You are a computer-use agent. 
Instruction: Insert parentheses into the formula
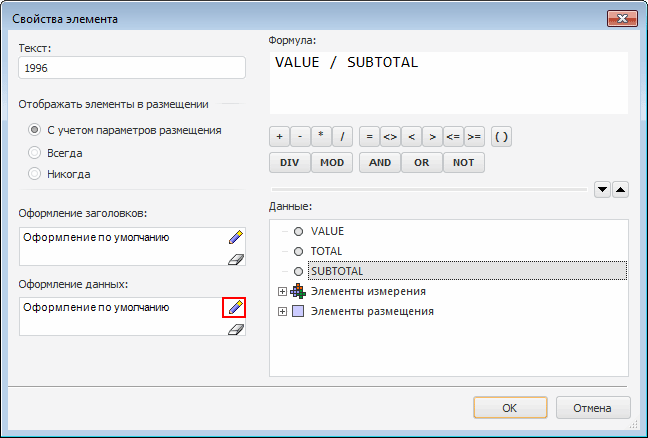tap(502, 137)
